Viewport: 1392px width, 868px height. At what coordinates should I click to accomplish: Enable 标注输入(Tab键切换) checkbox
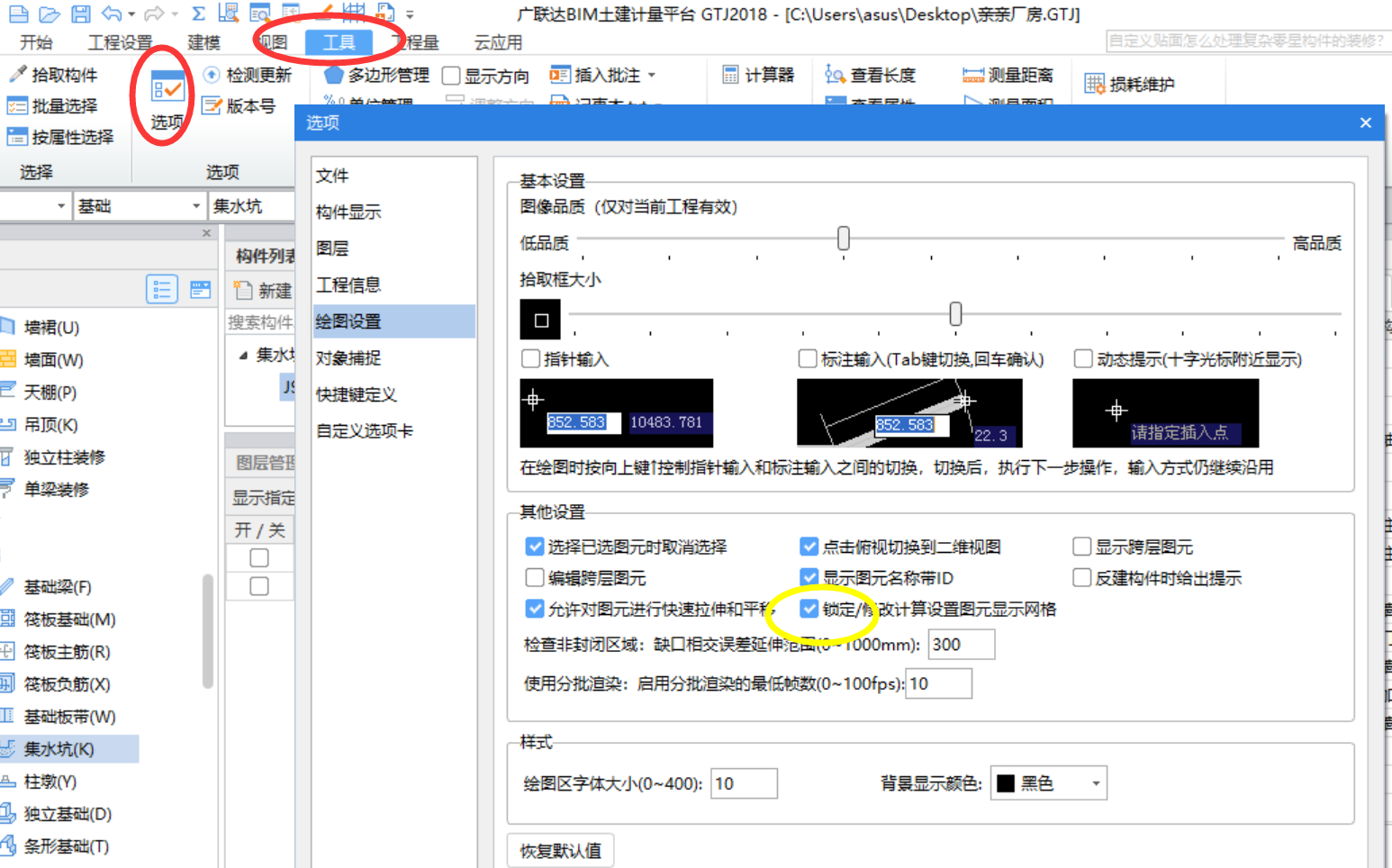pos(808,359)
